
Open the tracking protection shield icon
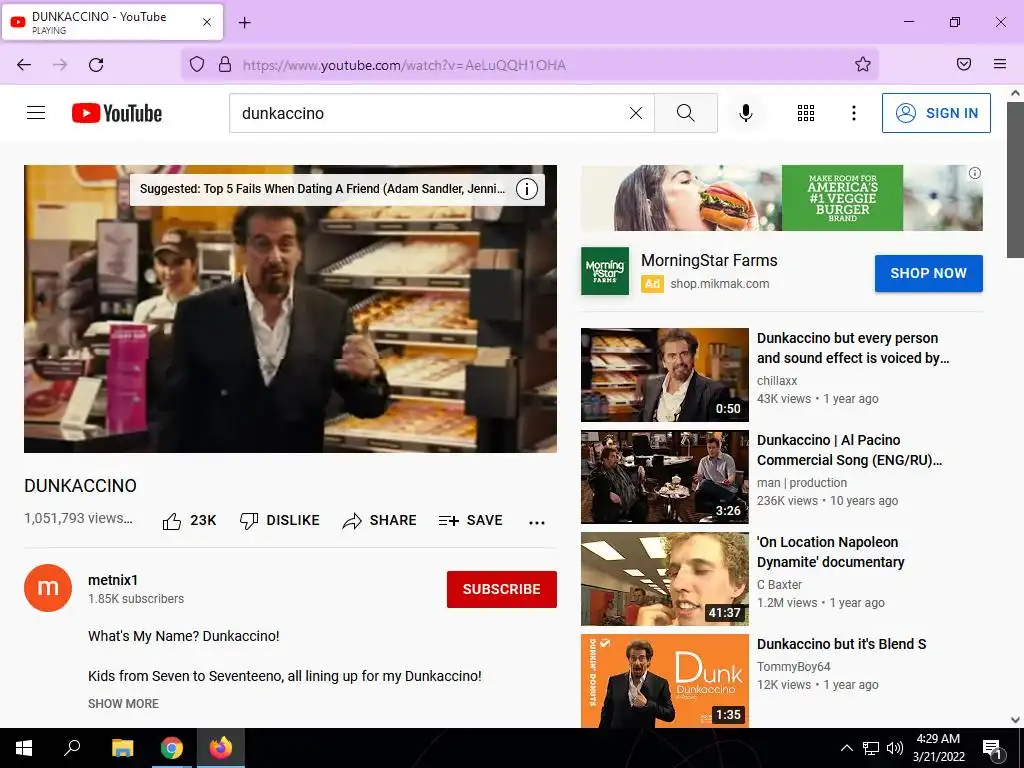(197, 64)
